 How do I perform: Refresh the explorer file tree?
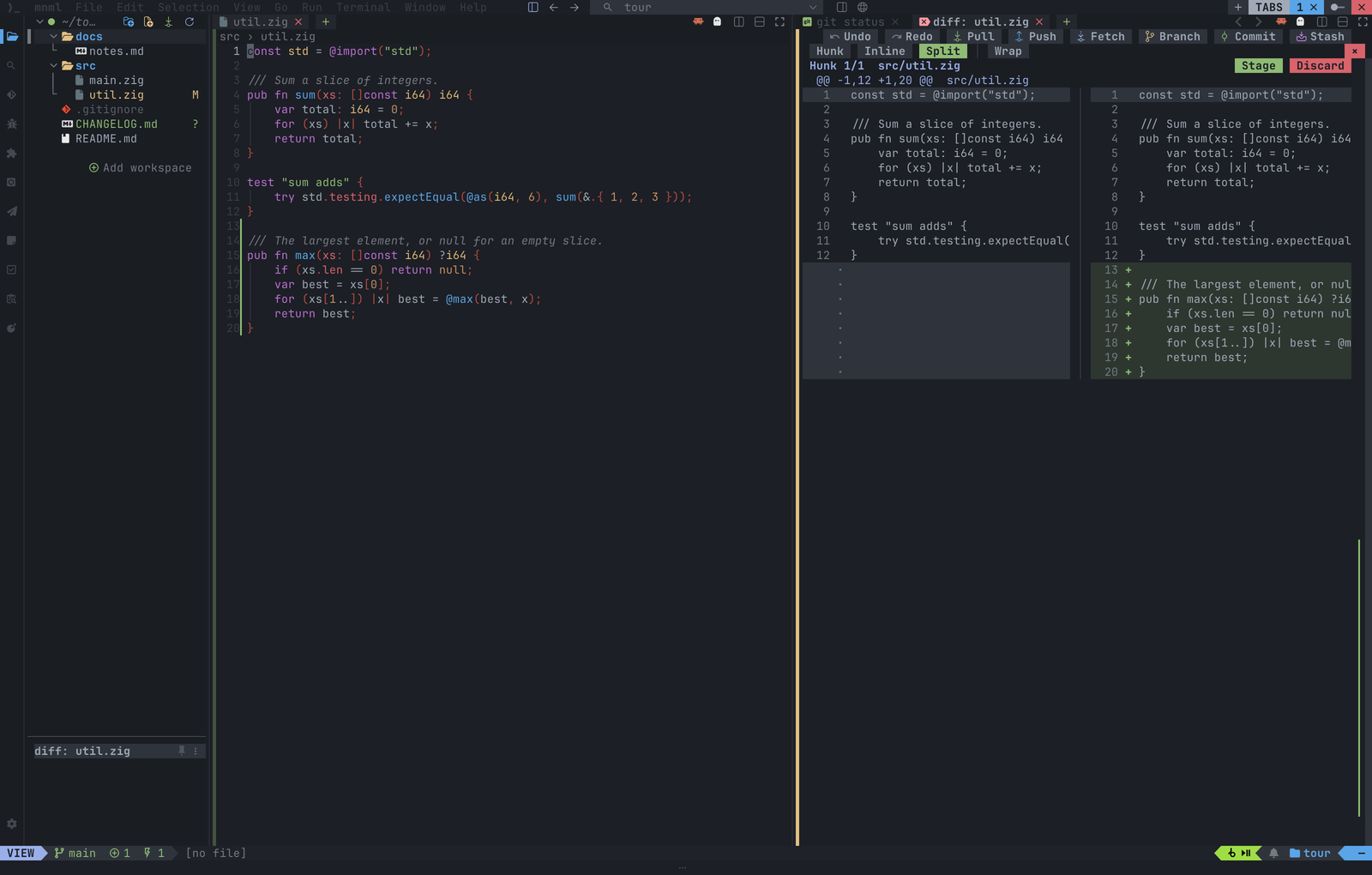[x=190, y=21]
